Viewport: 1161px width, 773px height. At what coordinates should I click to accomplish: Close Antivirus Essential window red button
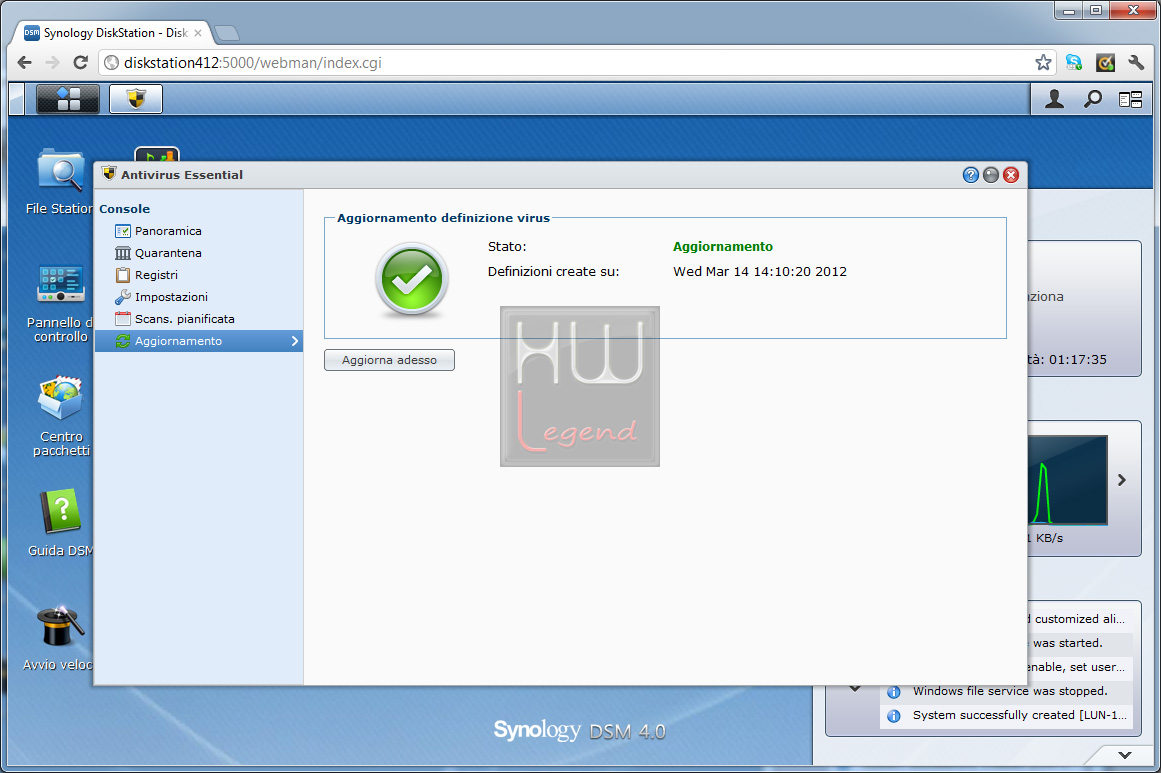(1011, 175)
